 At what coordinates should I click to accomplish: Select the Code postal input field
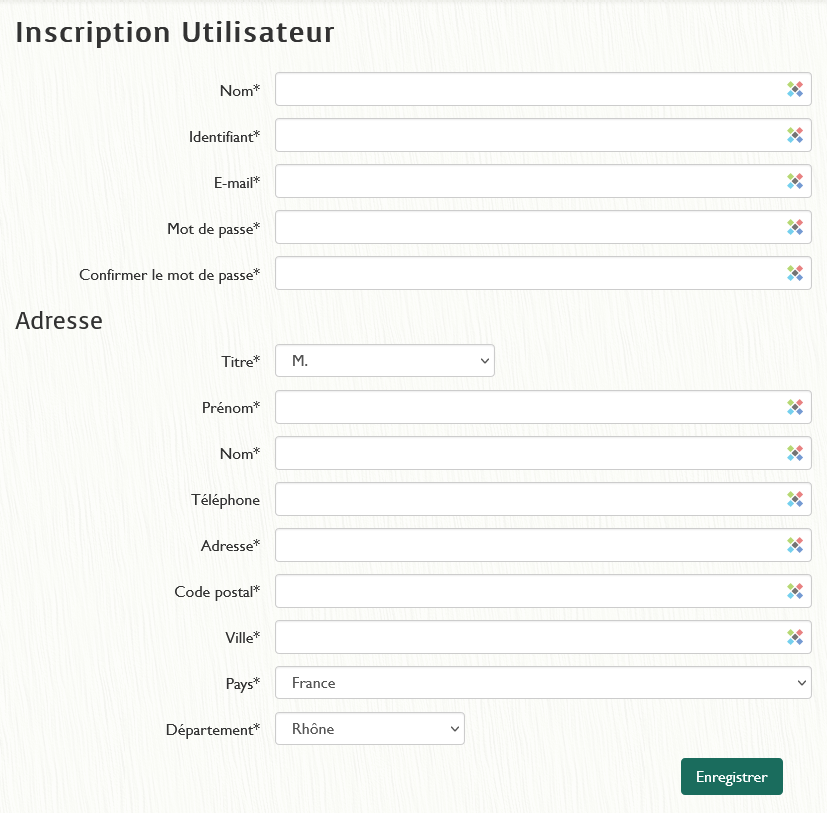click(x=530, y=591)
